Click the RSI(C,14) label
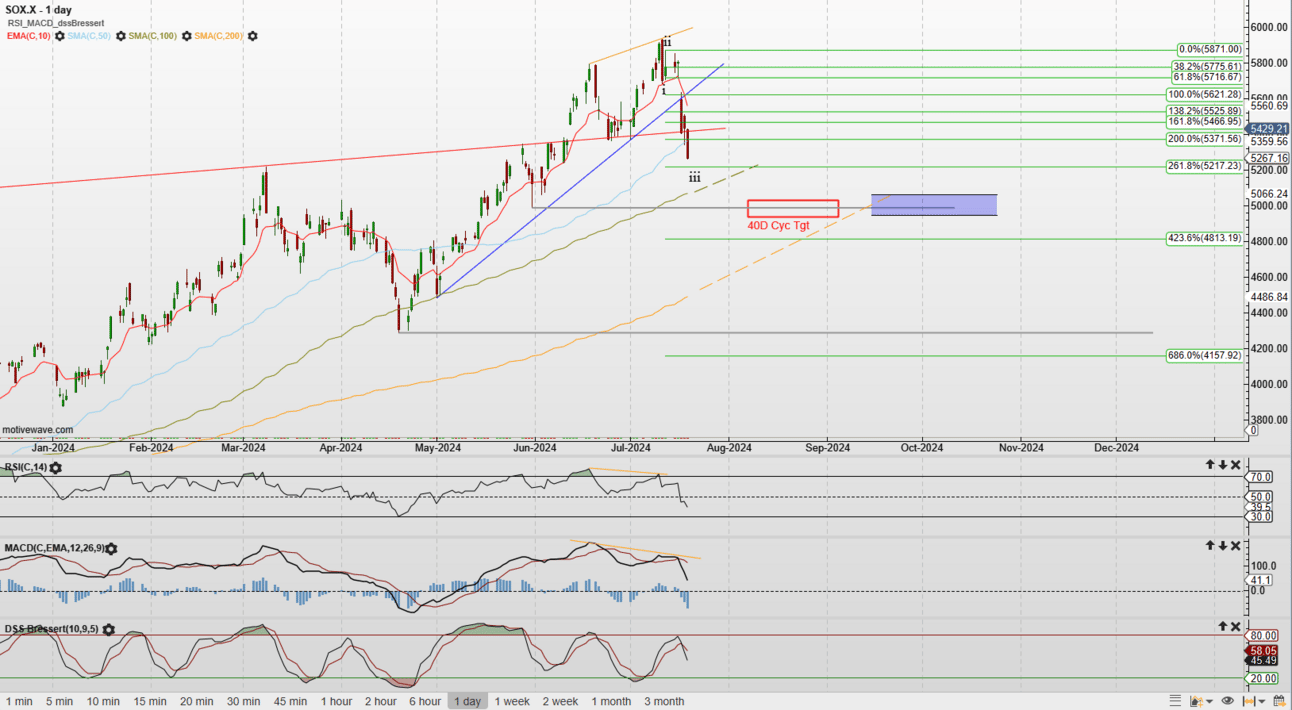Viewport: 1292px width, 710px height. (26, 467)
